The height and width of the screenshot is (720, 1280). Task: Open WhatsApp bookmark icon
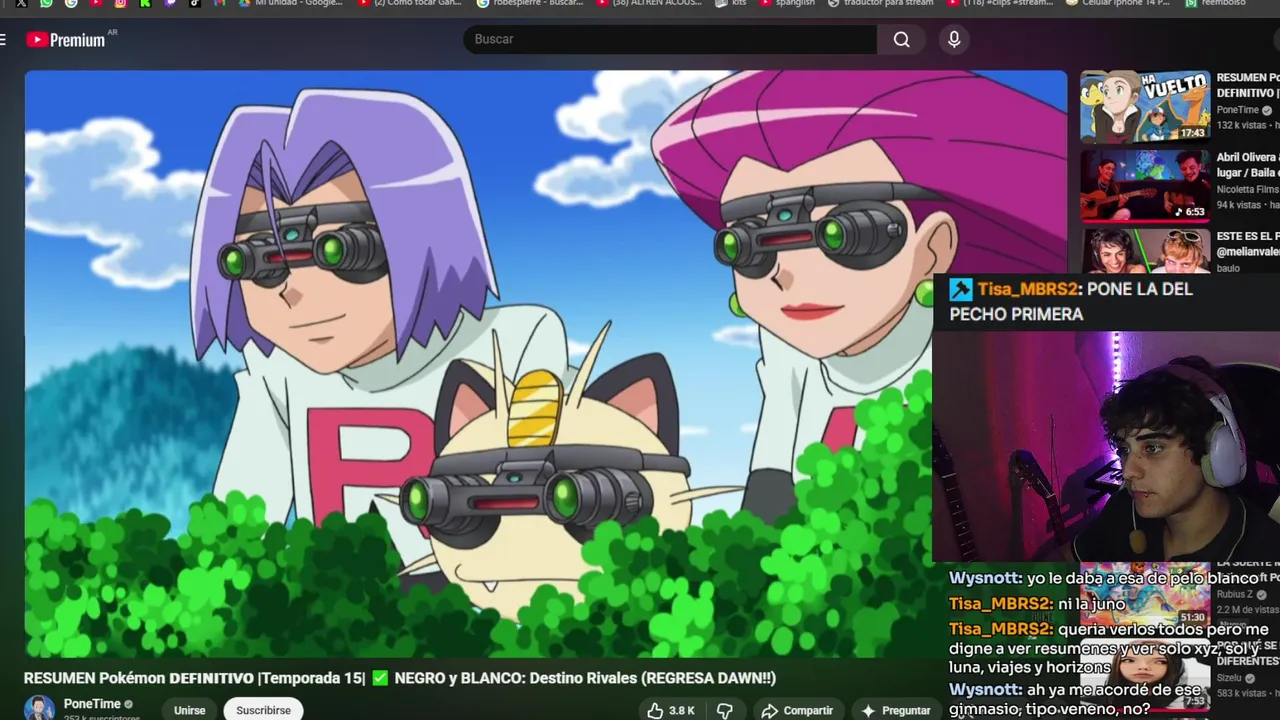pos(46,3)
